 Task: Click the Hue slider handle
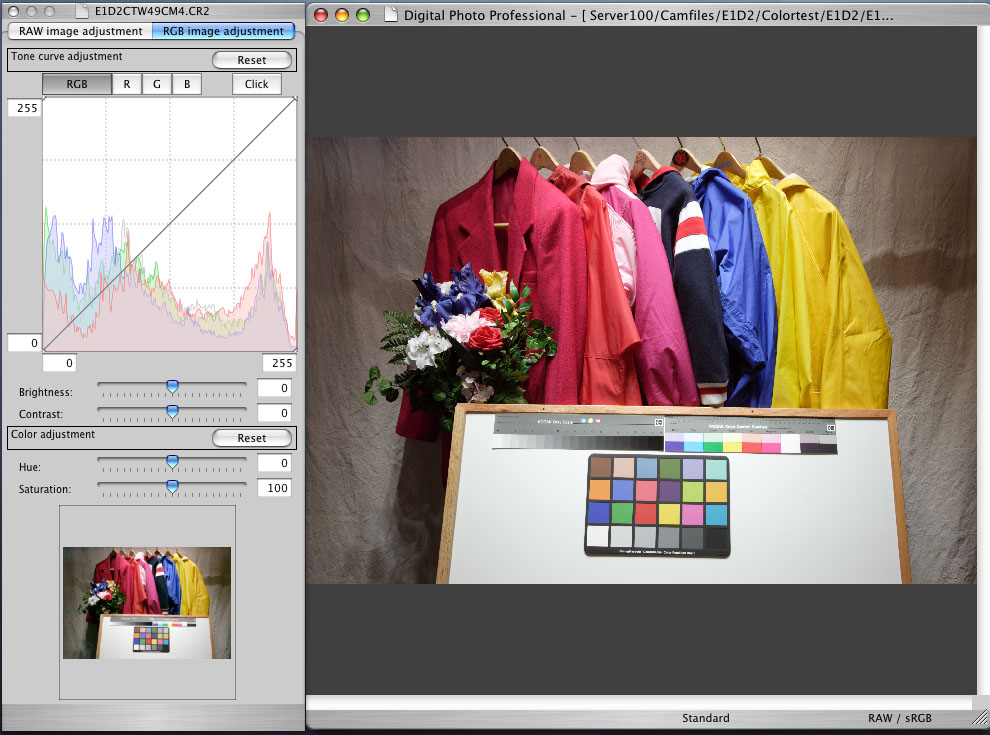point(172,461)
